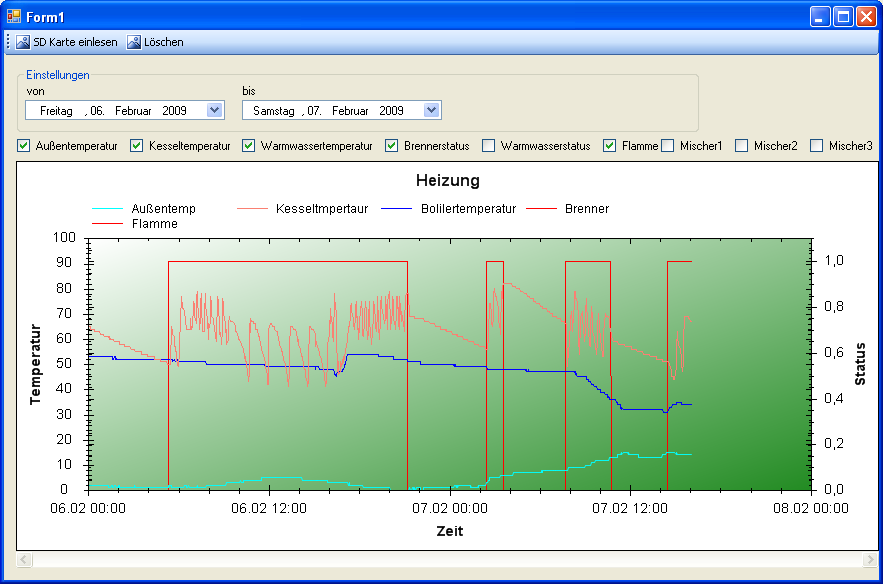
Task: Select year '2009' in the bis date field
Action: [391, 111]
